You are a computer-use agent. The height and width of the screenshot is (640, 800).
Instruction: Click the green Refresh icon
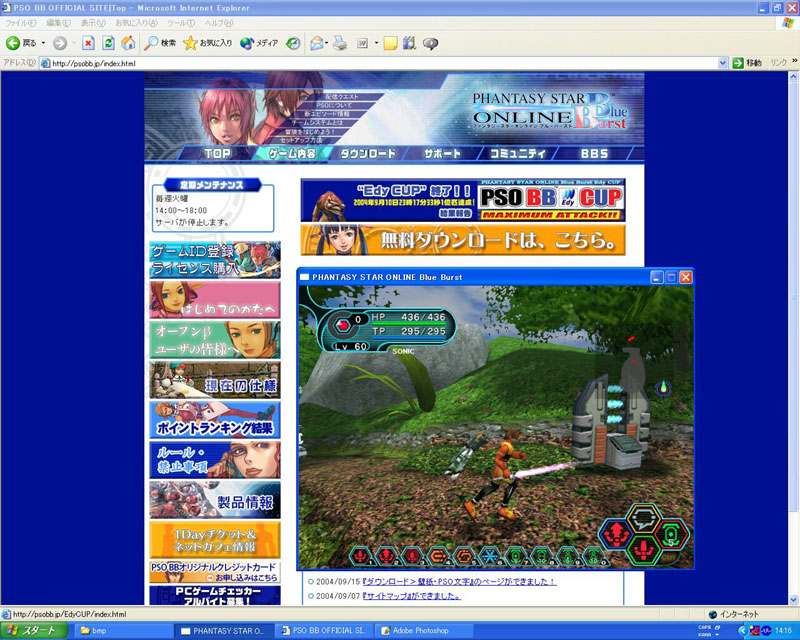[x=108, y=43]
